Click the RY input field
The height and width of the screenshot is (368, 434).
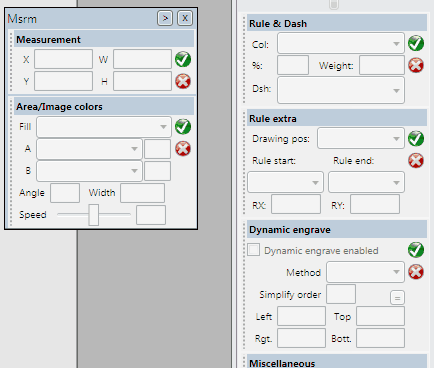click(375, 204)
